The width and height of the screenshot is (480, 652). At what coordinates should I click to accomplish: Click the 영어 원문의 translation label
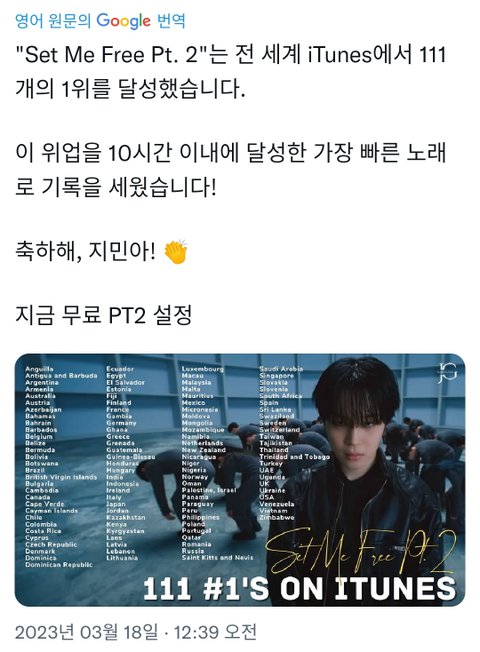pos(53,20)
